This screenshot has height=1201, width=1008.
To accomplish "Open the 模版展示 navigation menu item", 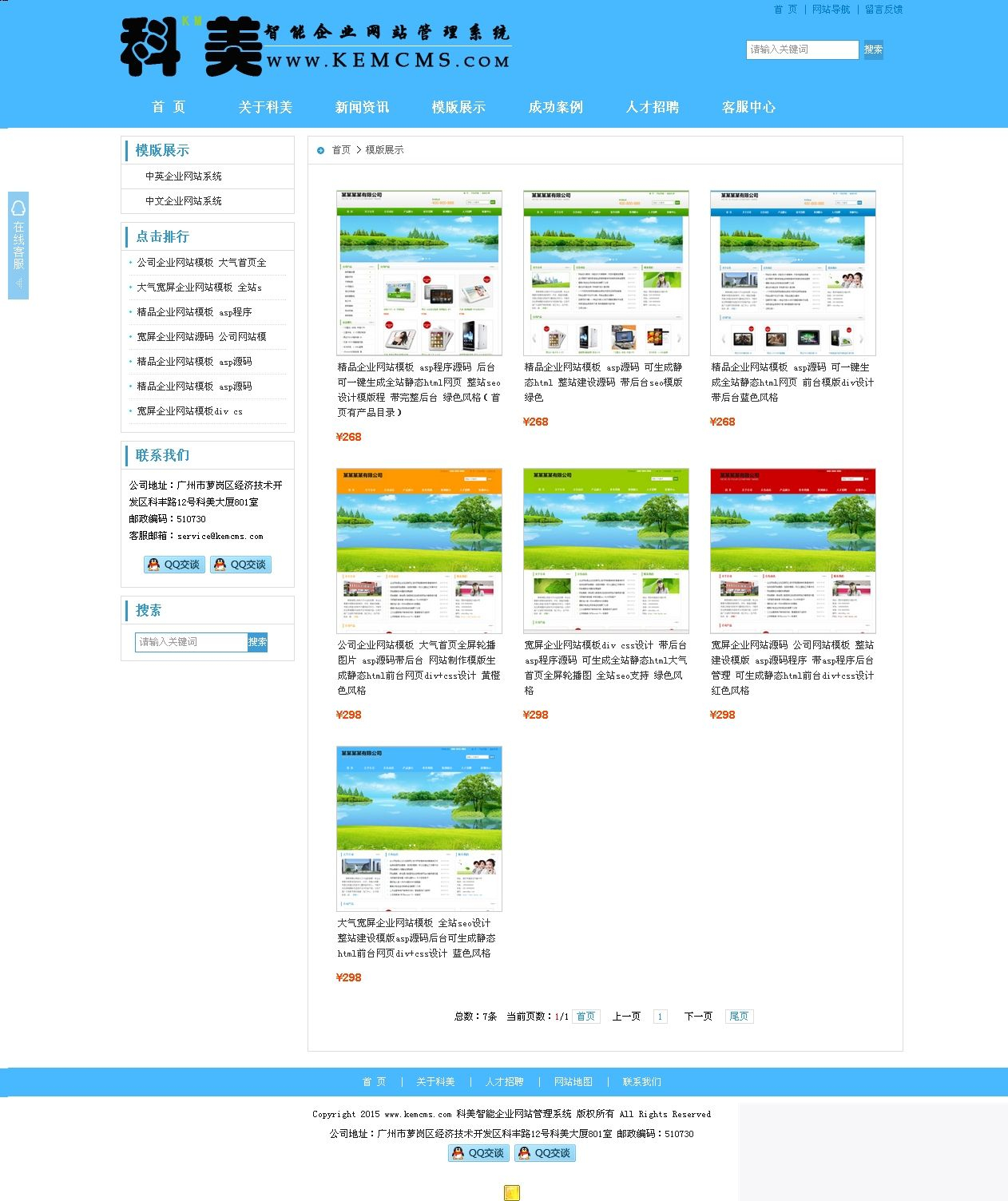I will point(459,106).
